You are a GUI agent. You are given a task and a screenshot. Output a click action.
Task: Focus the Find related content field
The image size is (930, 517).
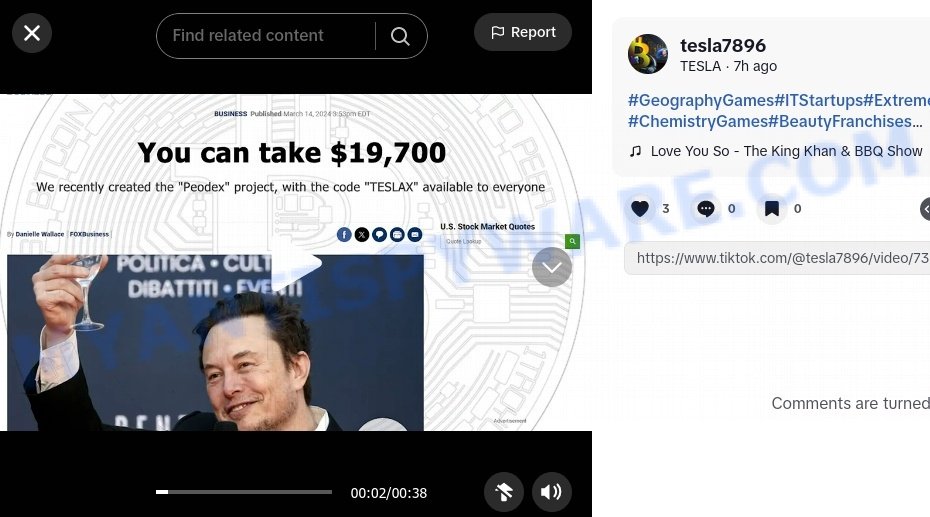tap(265, 36)
